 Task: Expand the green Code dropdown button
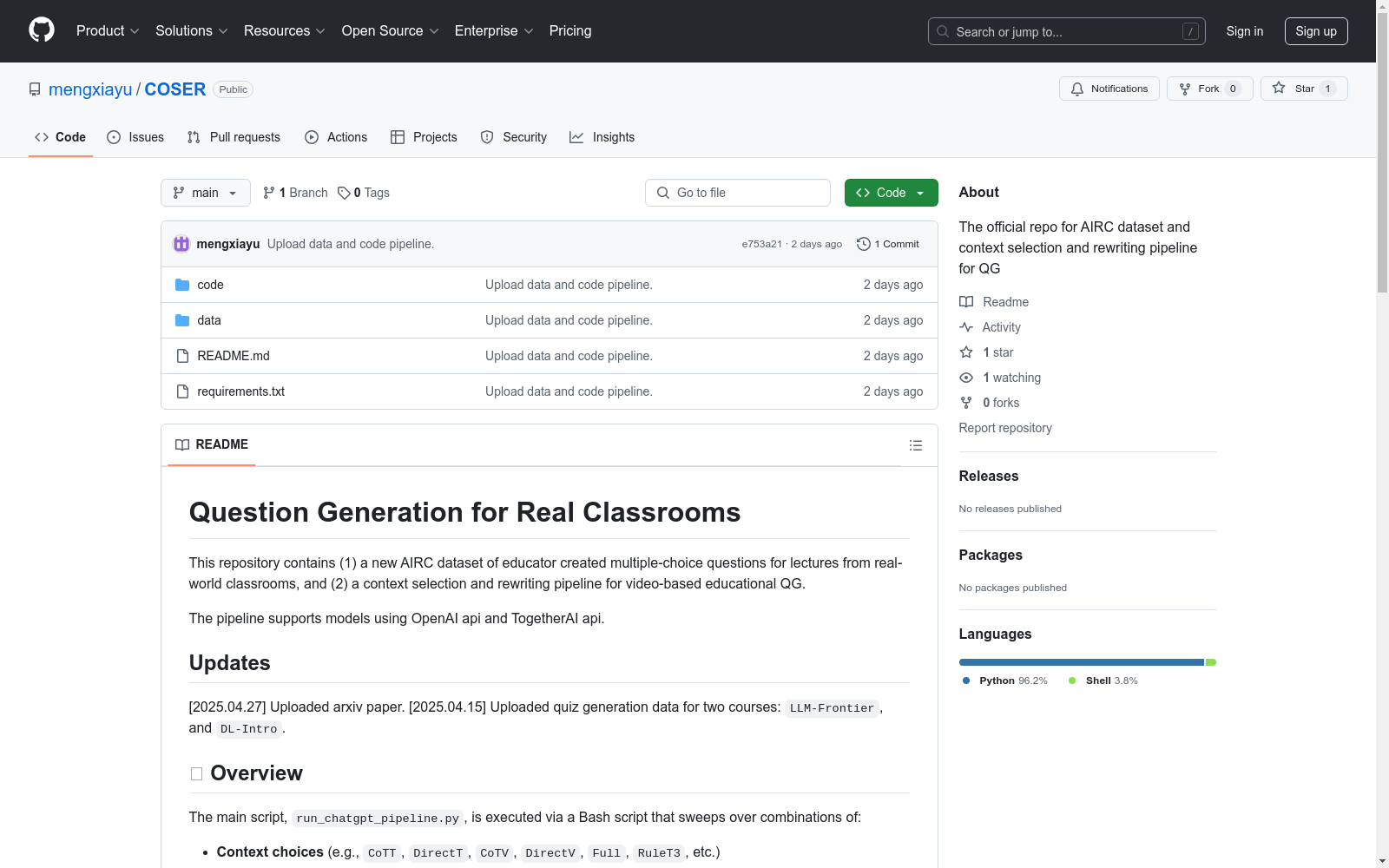point(891,193)
